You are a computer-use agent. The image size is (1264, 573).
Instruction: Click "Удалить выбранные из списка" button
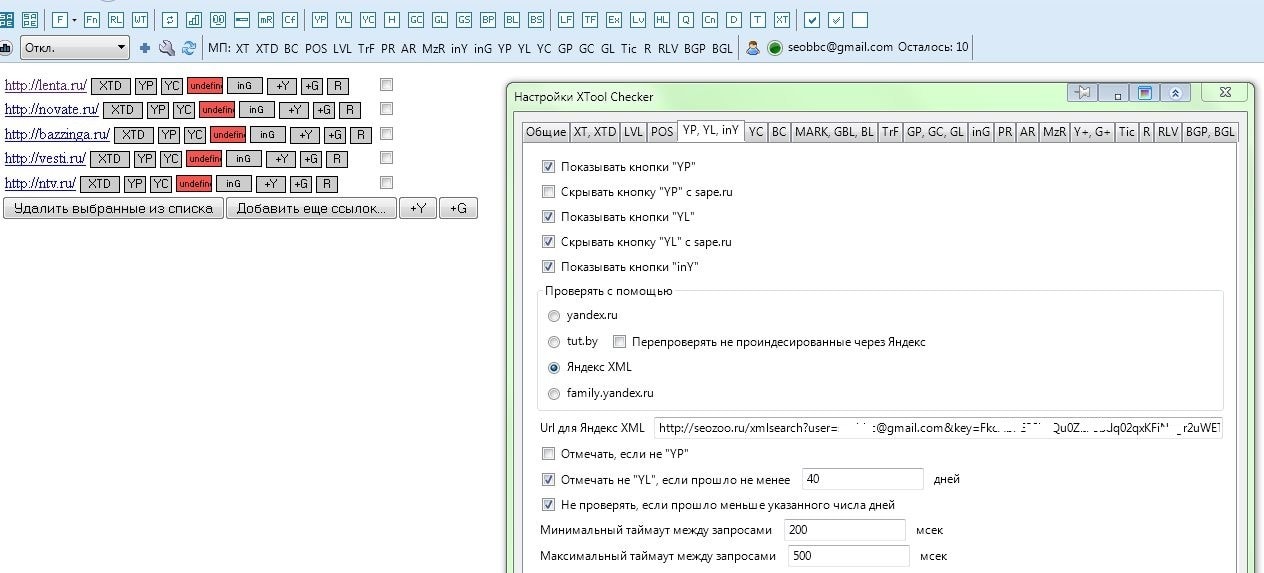coord(113,208)
